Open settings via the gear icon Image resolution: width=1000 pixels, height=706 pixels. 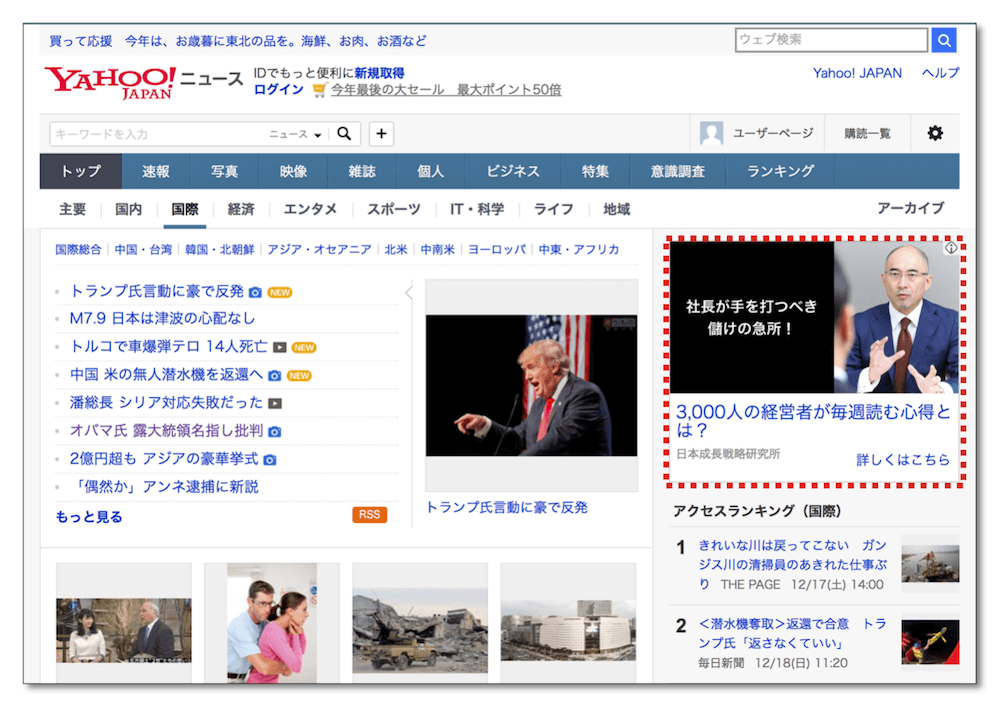(935, 133)
